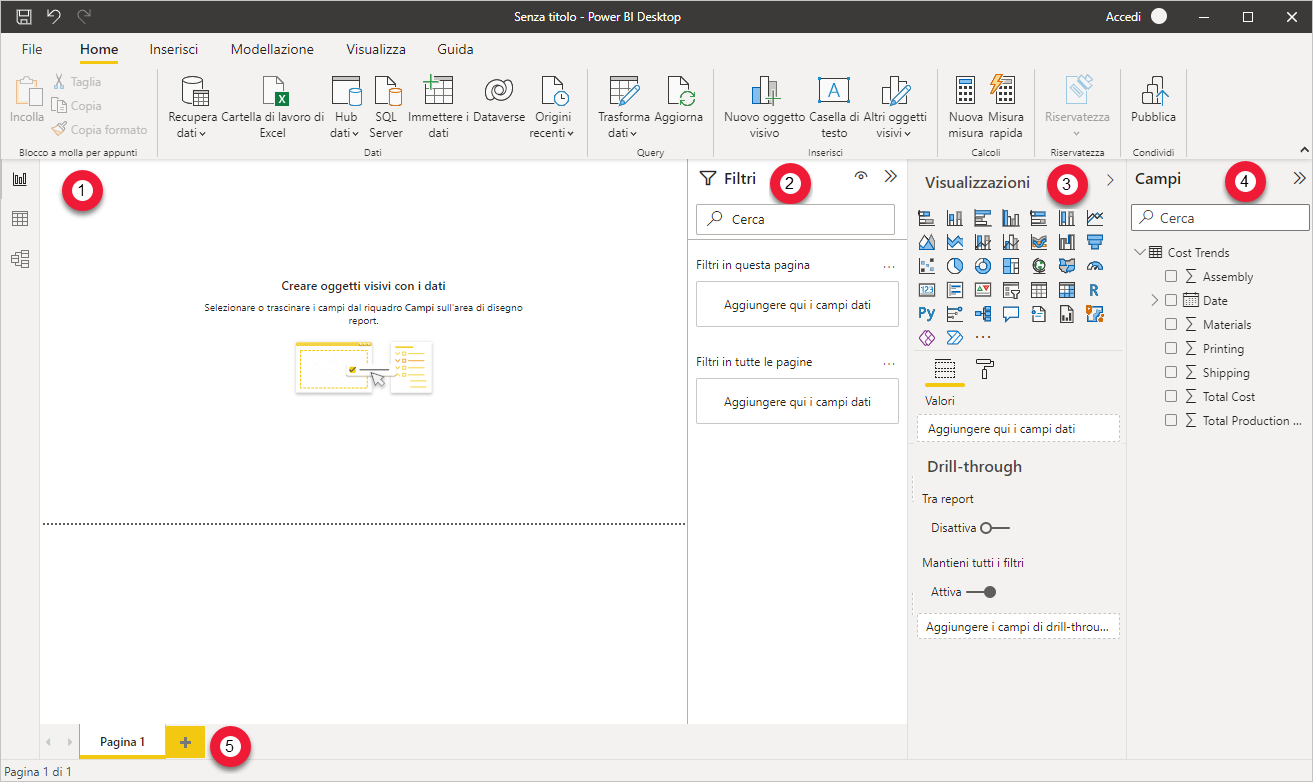Switch to Model view in left sidebar
This screenshot has width=1313, height=782.
point(20,259)
